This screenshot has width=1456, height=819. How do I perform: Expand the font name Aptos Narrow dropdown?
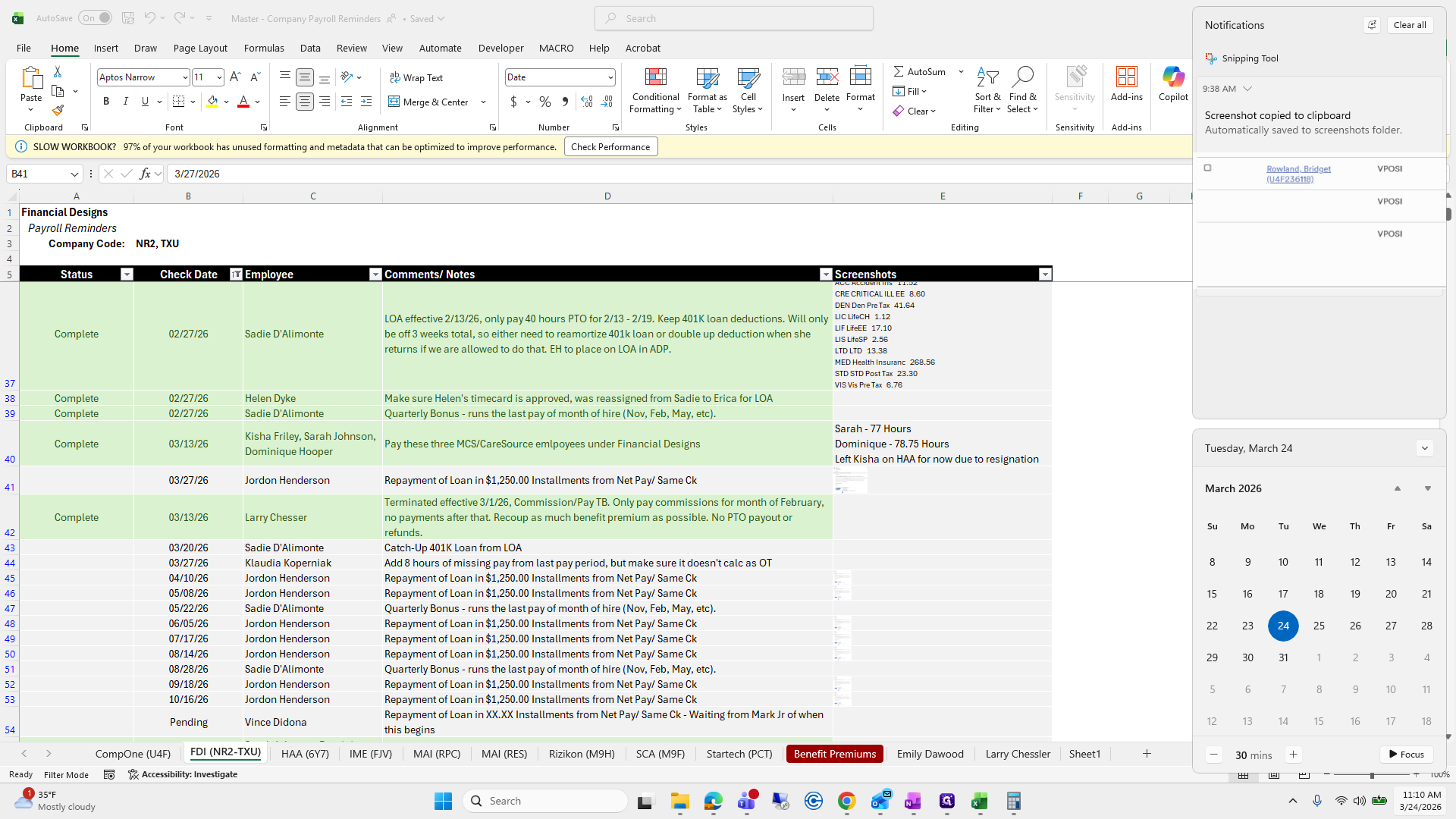click(184, 77)
